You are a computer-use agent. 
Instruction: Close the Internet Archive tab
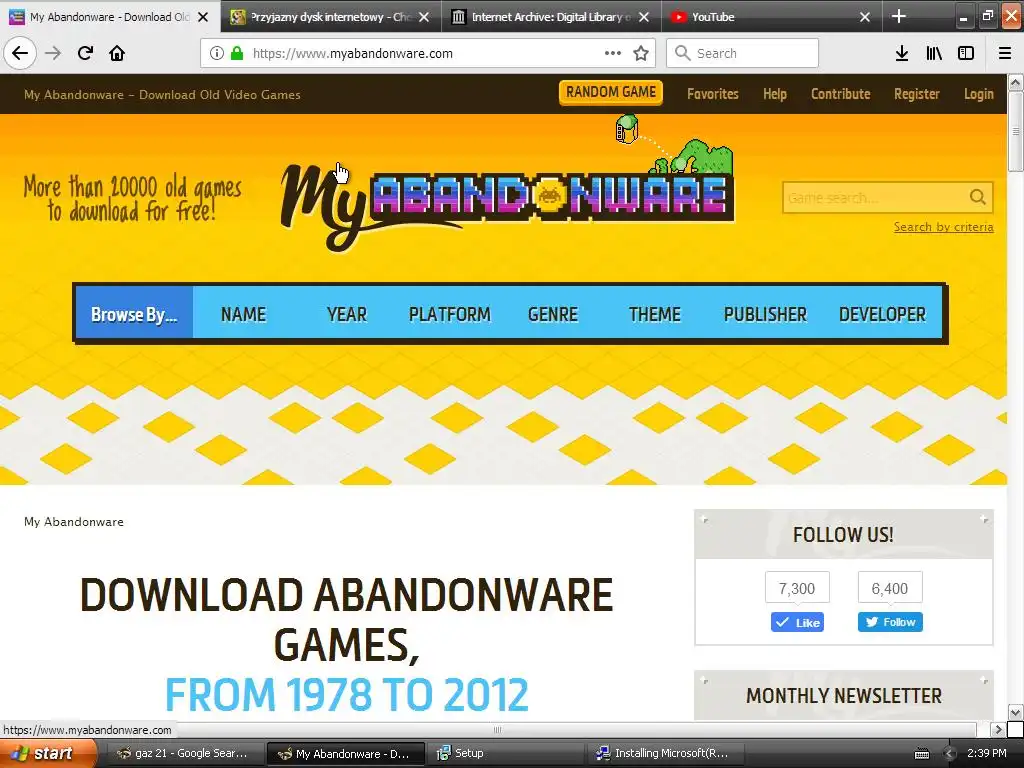click(x=644, y=17)
